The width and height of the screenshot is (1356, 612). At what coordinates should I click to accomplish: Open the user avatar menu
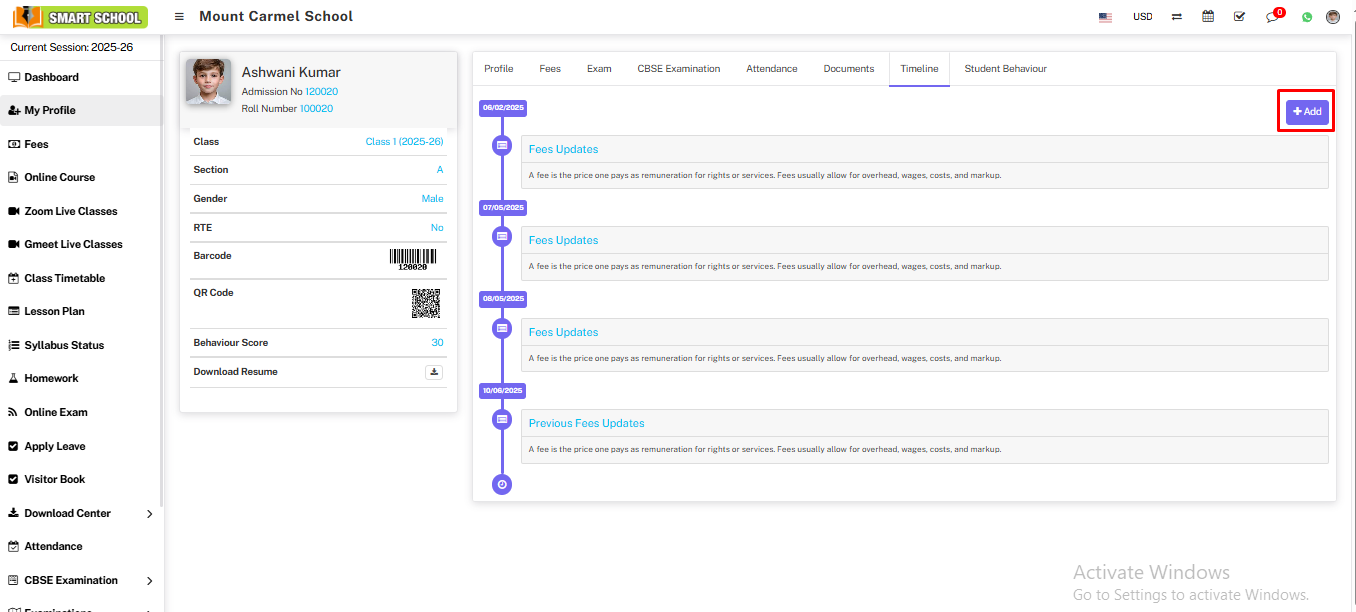[1333, 17]
